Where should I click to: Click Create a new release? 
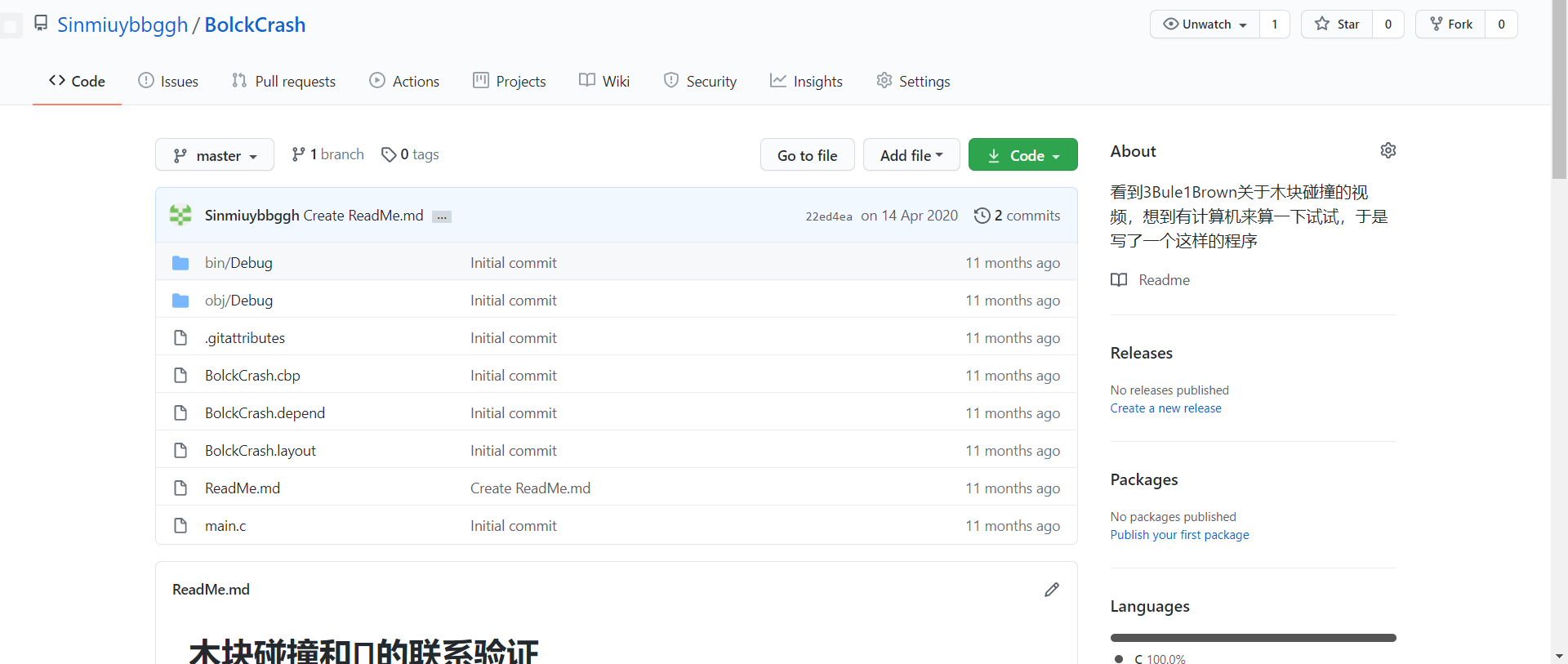tap(1165, 408)
